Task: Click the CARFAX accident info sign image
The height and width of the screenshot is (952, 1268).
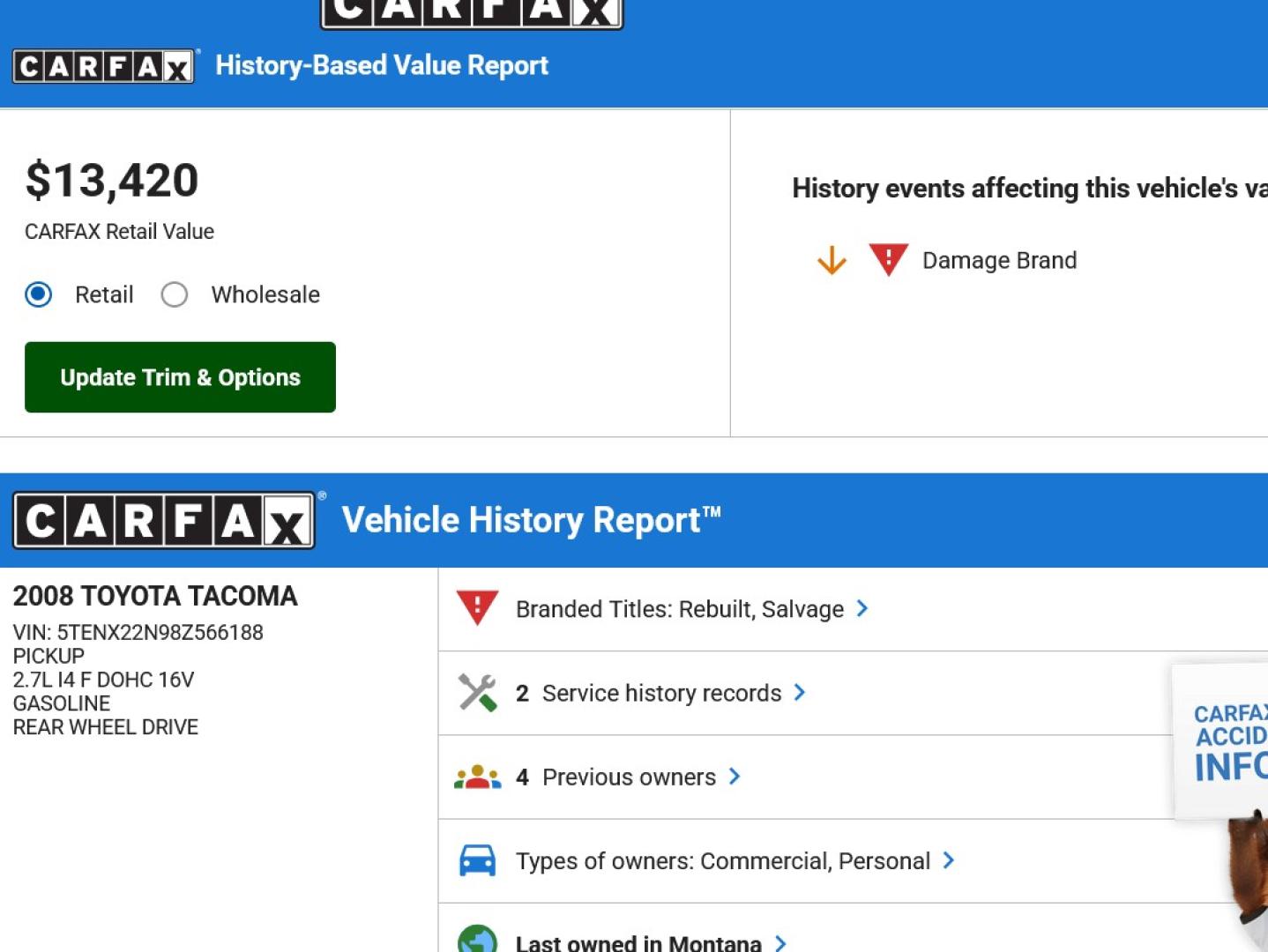Action: 1221,742
